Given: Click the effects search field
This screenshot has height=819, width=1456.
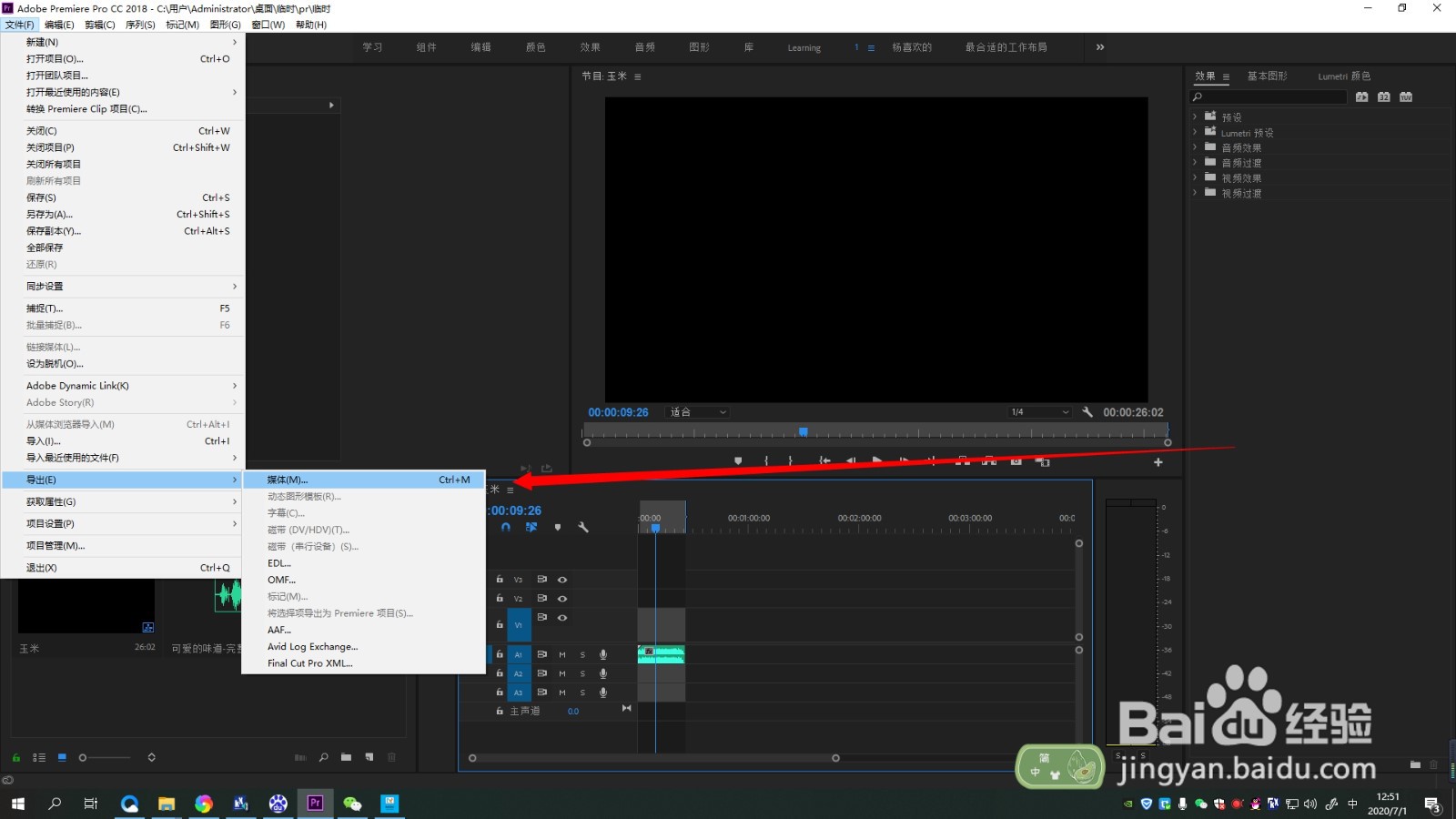Looking at the screenshot, I should click(x=1269, y=96).
